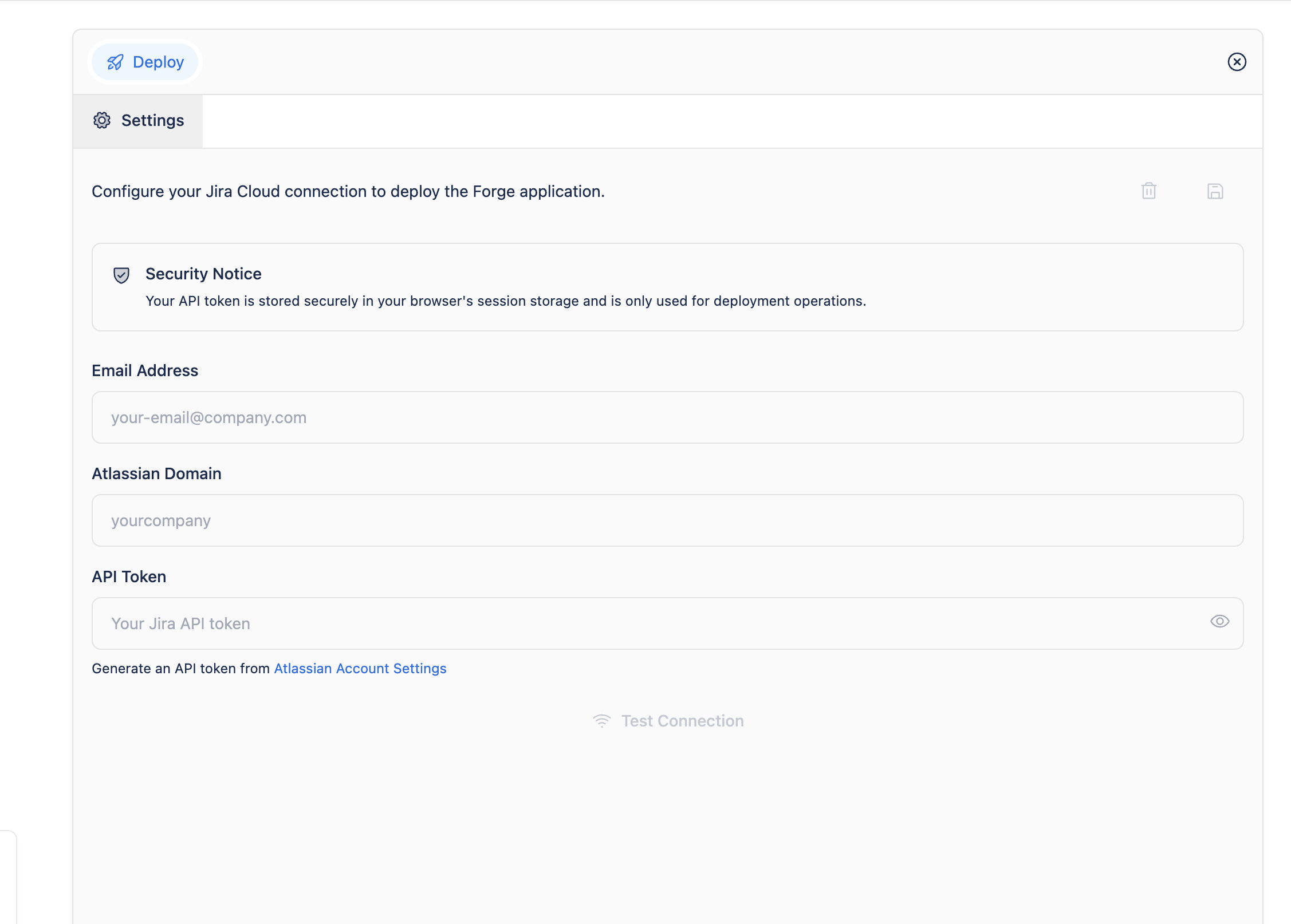
Task: Click the "Security Notice" heading
Action: 203,274
